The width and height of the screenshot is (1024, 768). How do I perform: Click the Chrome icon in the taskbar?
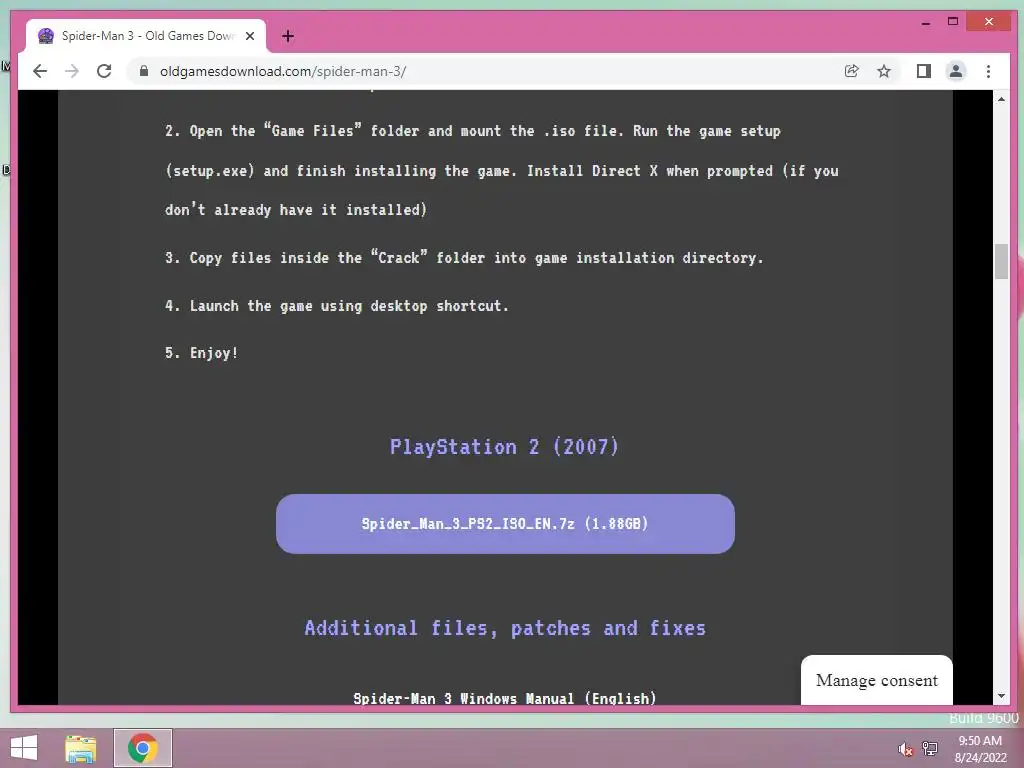[142, 748]
